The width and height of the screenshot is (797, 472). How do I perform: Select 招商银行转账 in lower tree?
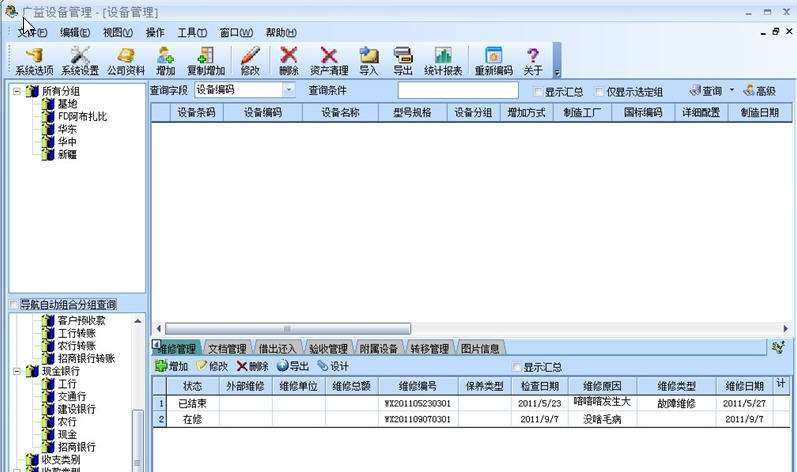(86, 358)
